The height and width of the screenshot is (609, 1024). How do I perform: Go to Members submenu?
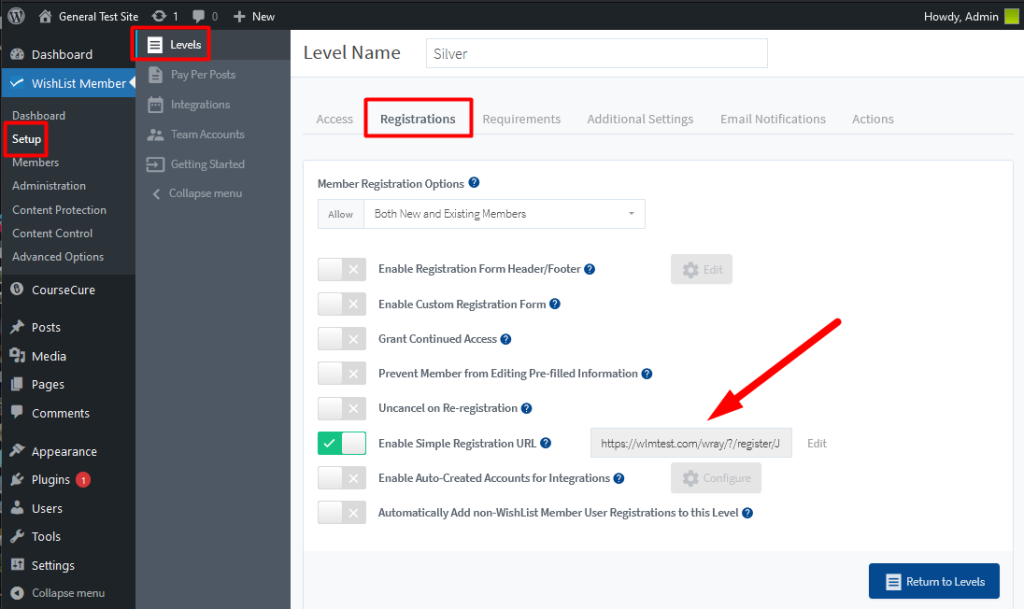coord(35,163)
